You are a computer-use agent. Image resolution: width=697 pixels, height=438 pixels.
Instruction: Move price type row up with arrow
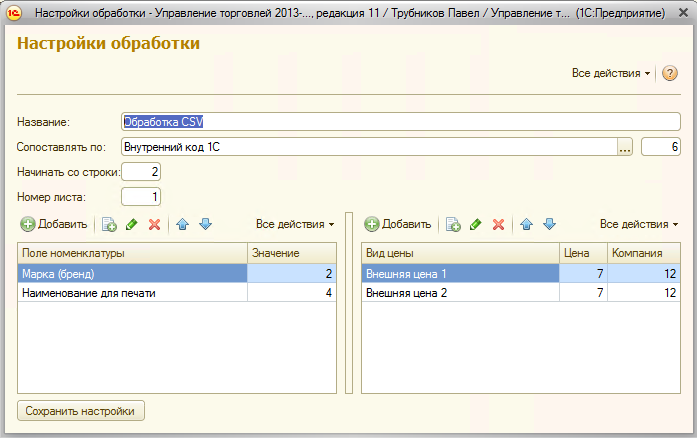pyautogui.click(x=527, y=225)
